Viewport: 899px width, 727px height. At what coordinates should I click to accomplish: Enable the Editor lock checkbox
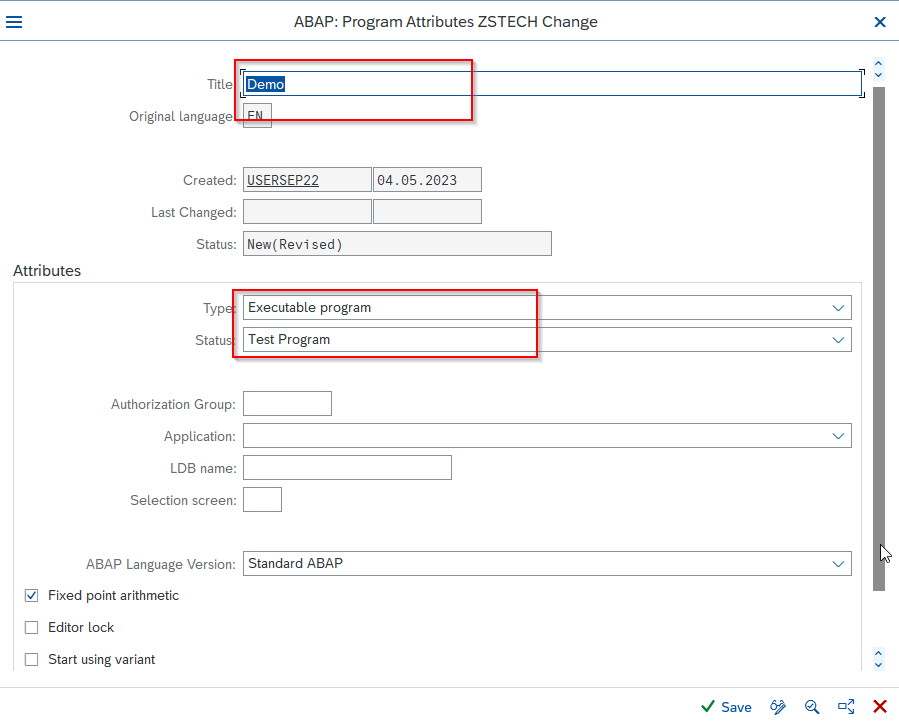click(32, 628)
